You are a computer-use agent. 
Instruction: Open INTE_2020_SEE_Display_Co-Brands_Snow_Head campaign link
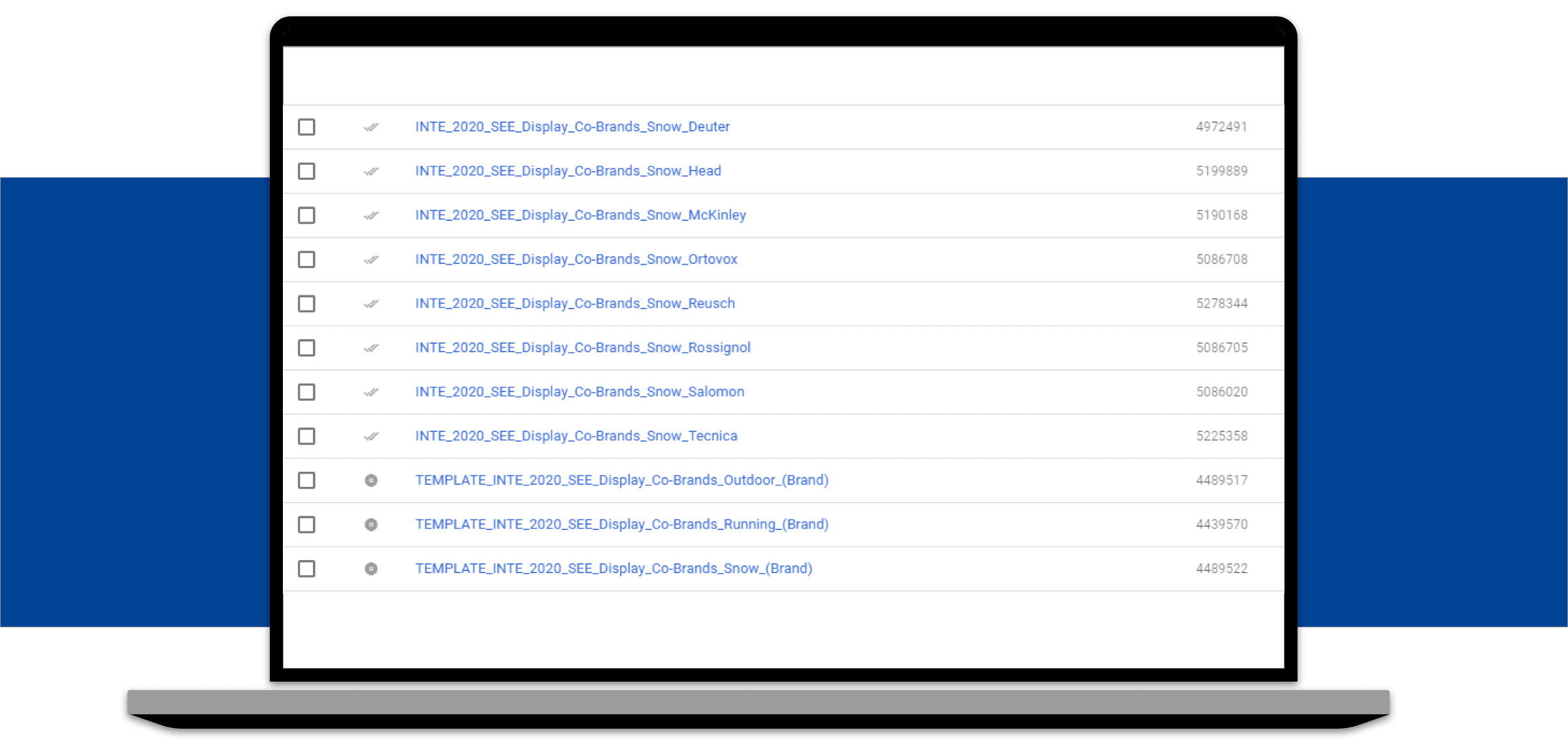[568, 171]
